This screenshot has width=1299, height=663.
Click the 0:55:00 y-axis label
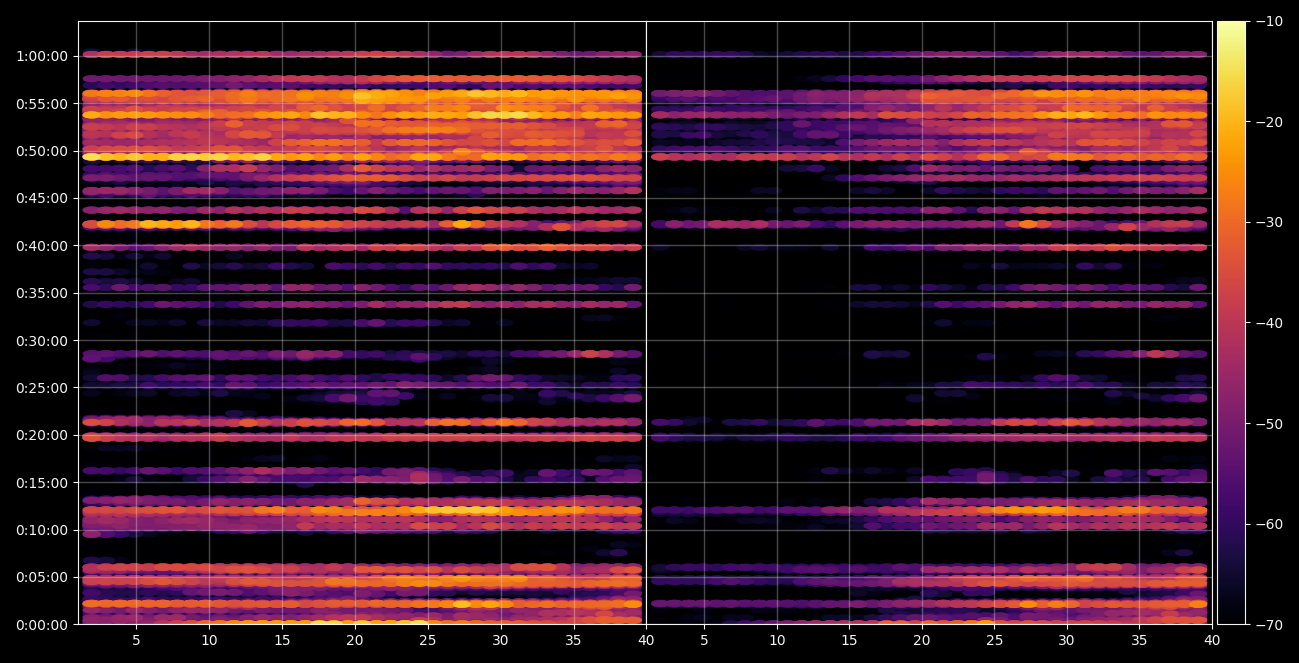pos(41,103)
